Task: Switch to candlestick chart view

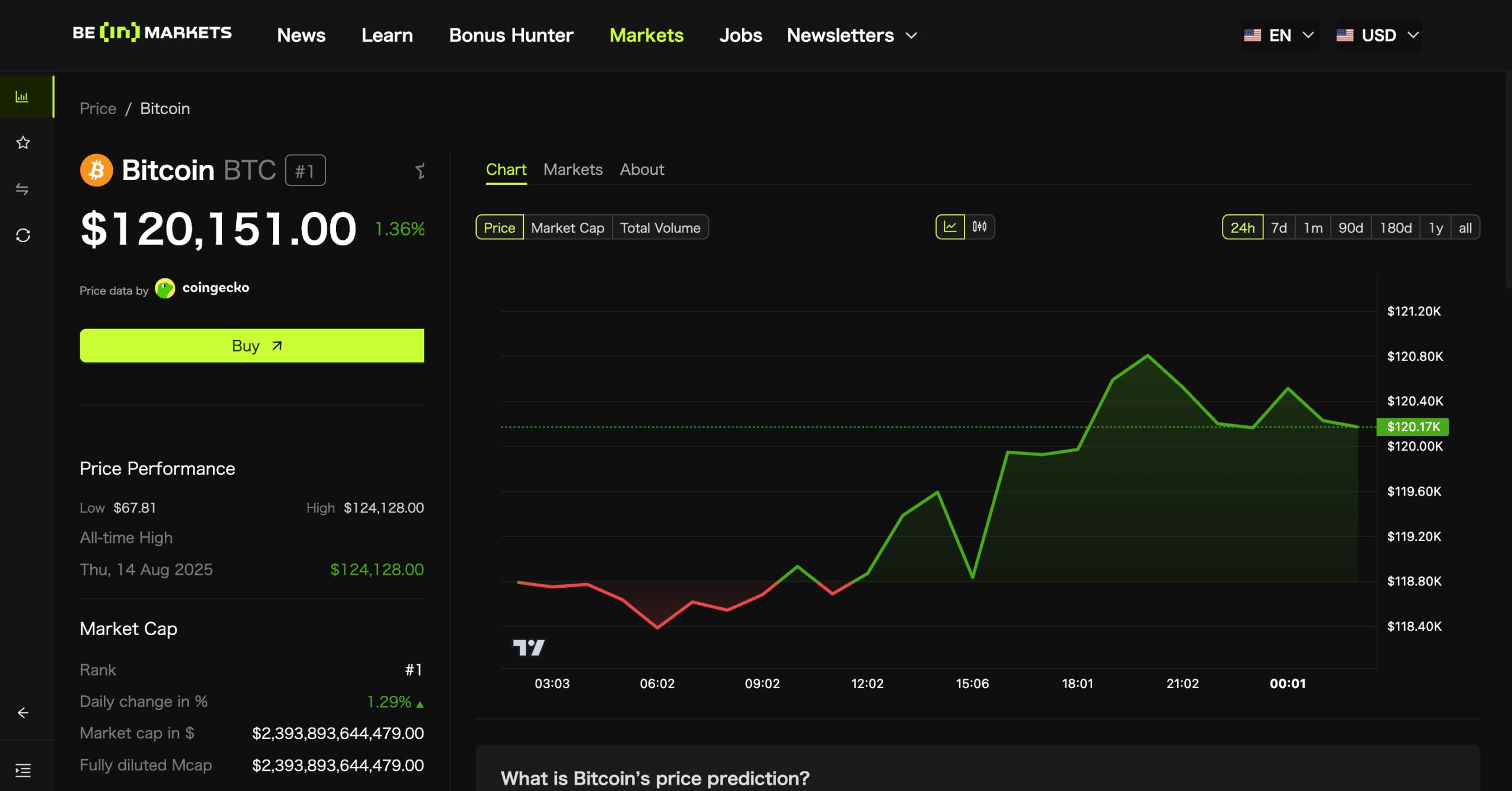Action: [x=979, y=227]
